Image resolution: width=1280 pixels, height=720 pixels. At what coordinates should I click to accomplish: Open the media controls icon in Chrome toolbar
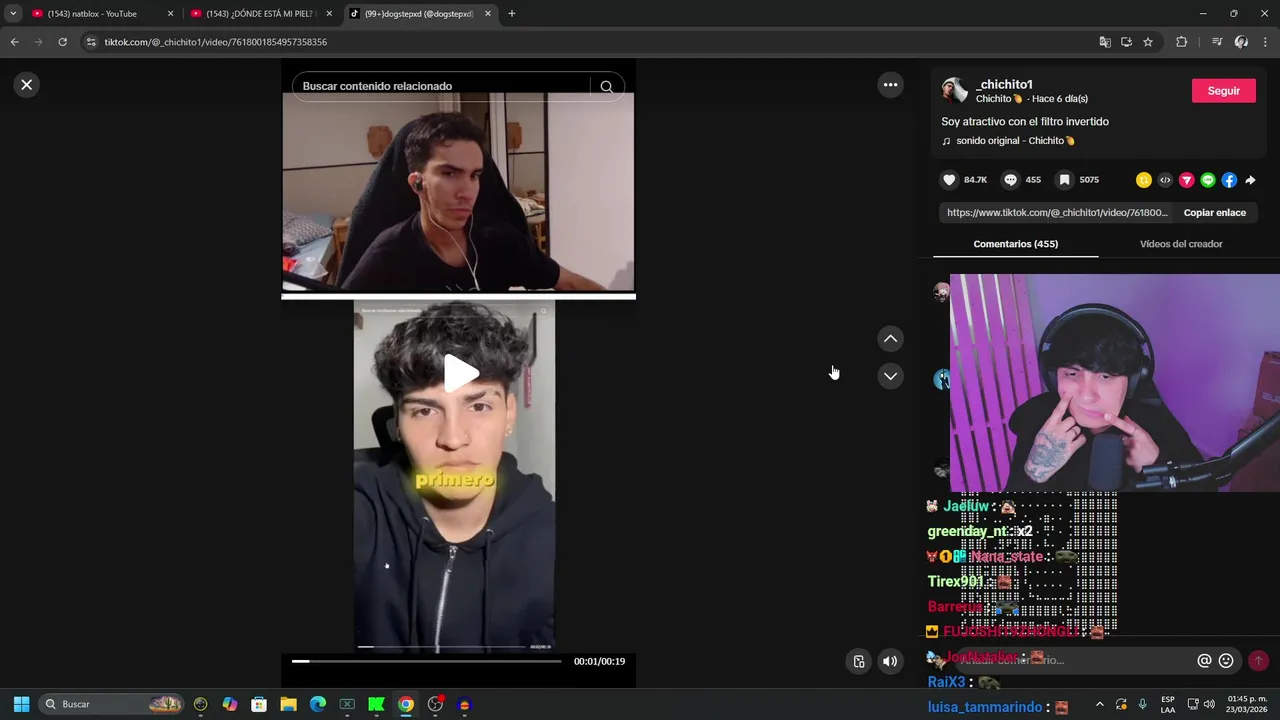1216,42
